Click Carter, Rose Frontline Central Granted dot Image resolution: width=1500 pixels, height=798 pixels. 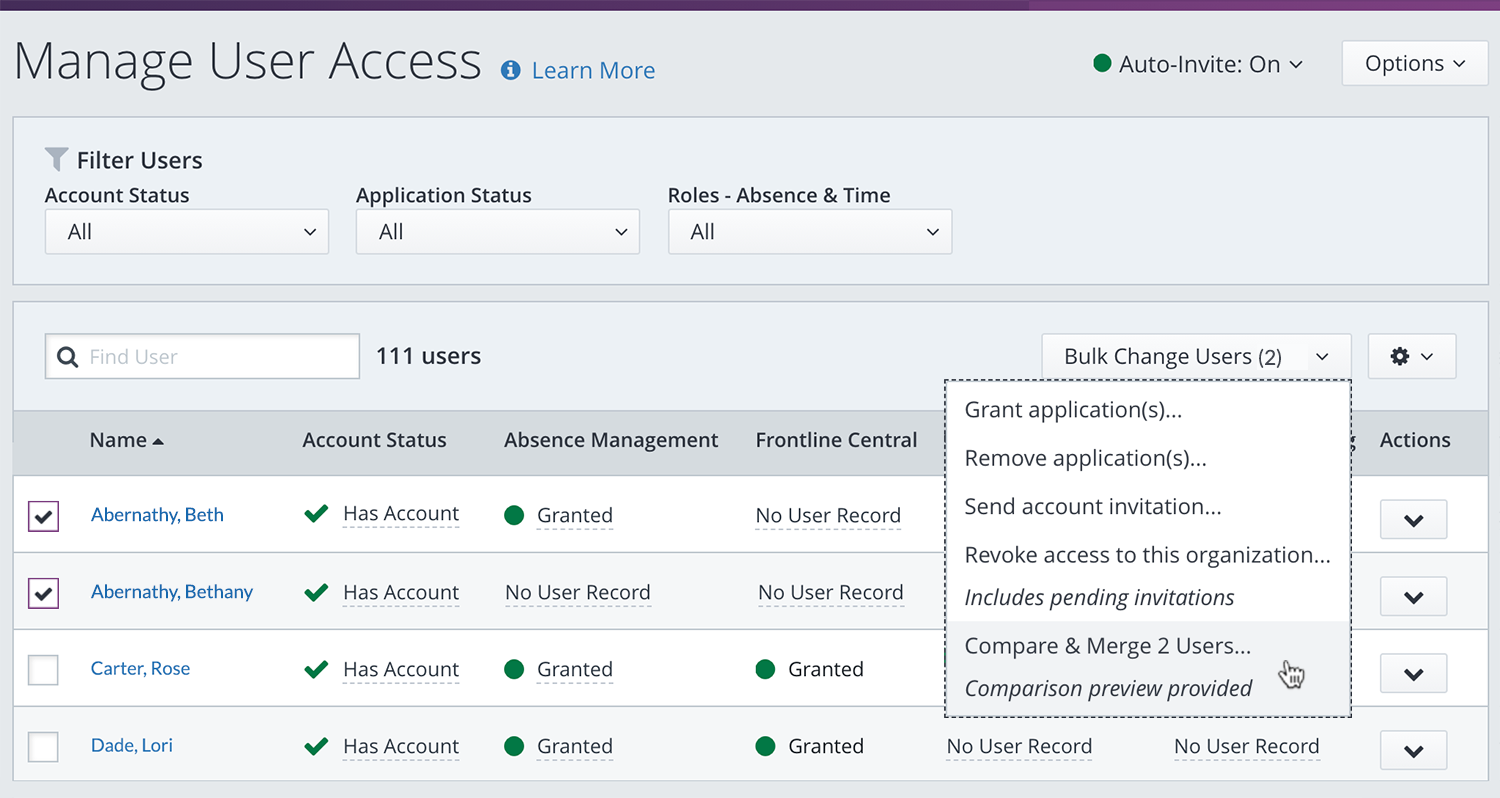[x=766, y=669]
